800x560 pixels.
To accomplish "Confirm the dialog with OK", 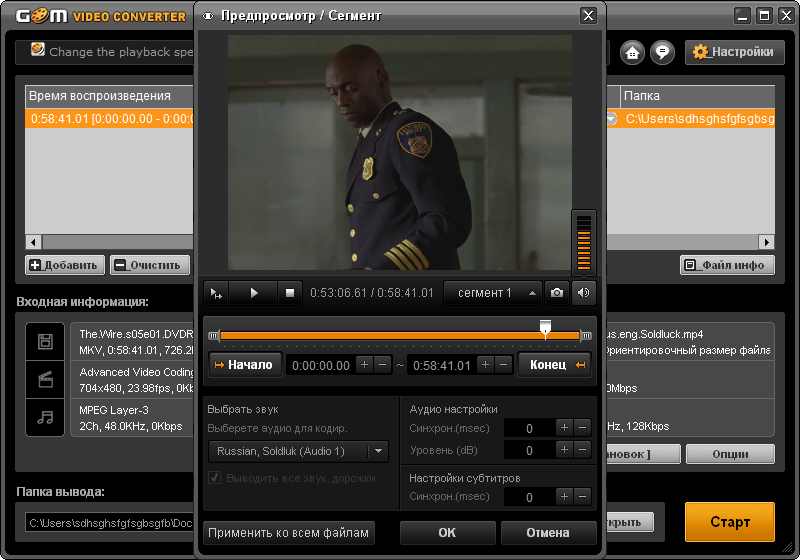I will 447,533.
